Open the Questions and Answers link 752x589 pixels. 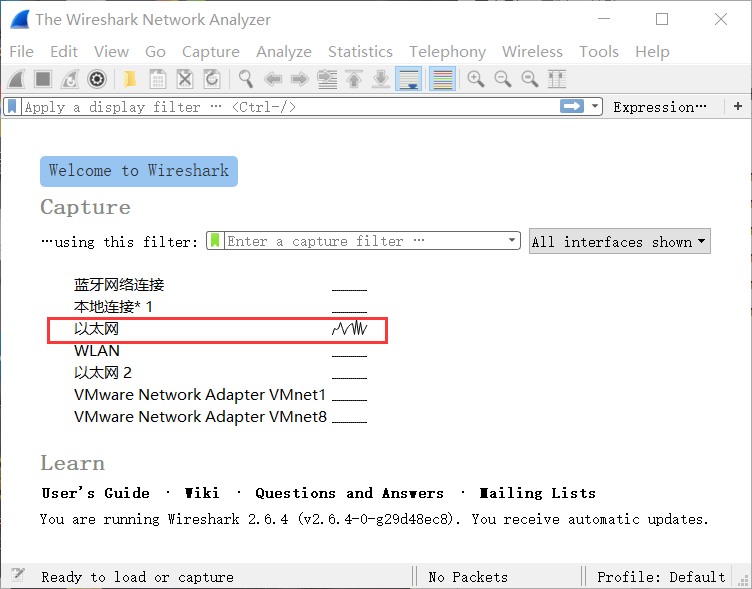pos(349,493)
